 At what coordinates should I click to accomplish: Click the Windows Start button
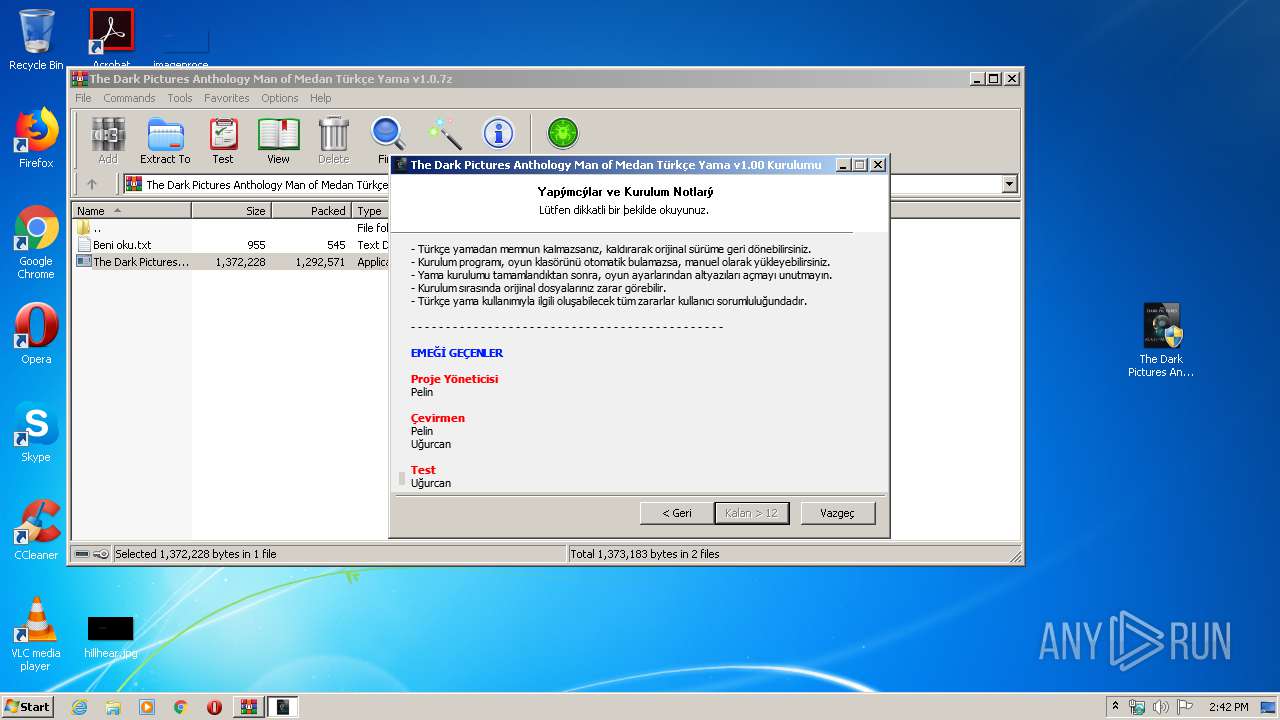click(28, 707)
